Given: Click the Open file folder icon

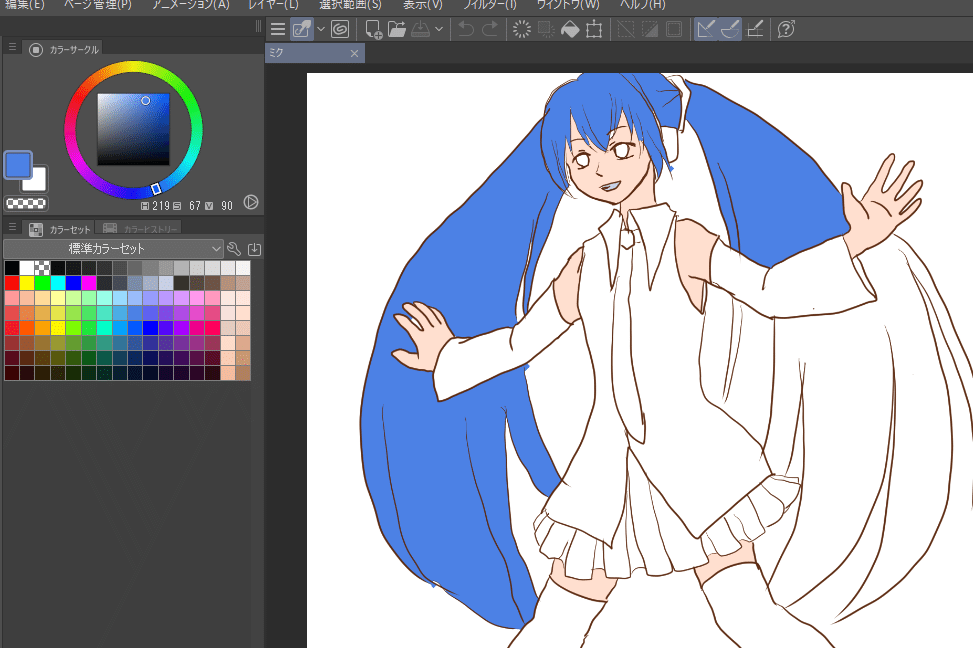Looking at the screenshot, I should (397, 29).
